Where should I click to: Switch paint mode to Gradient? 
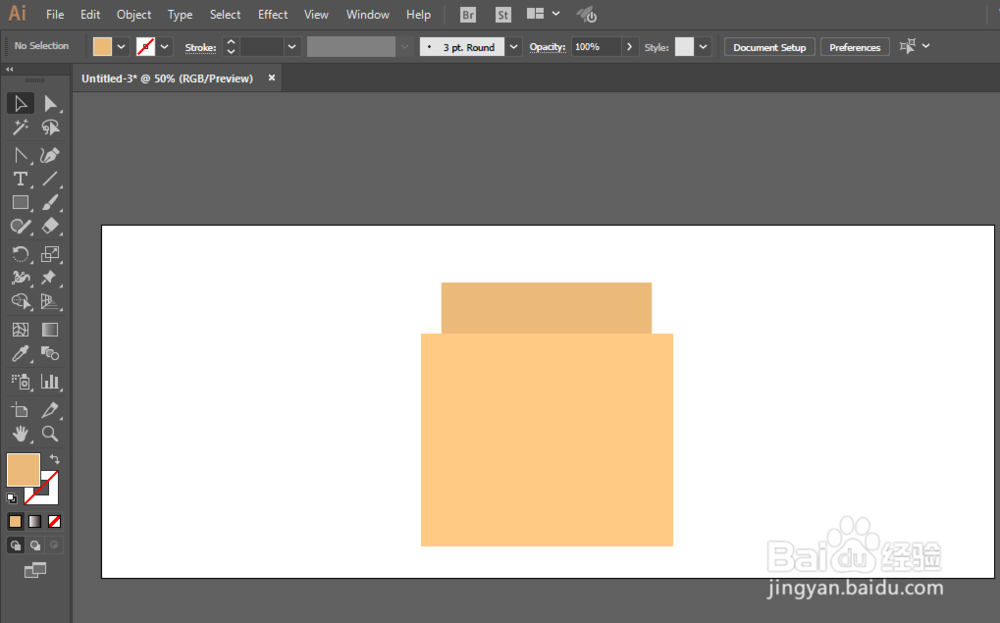(x=34, y=522)
